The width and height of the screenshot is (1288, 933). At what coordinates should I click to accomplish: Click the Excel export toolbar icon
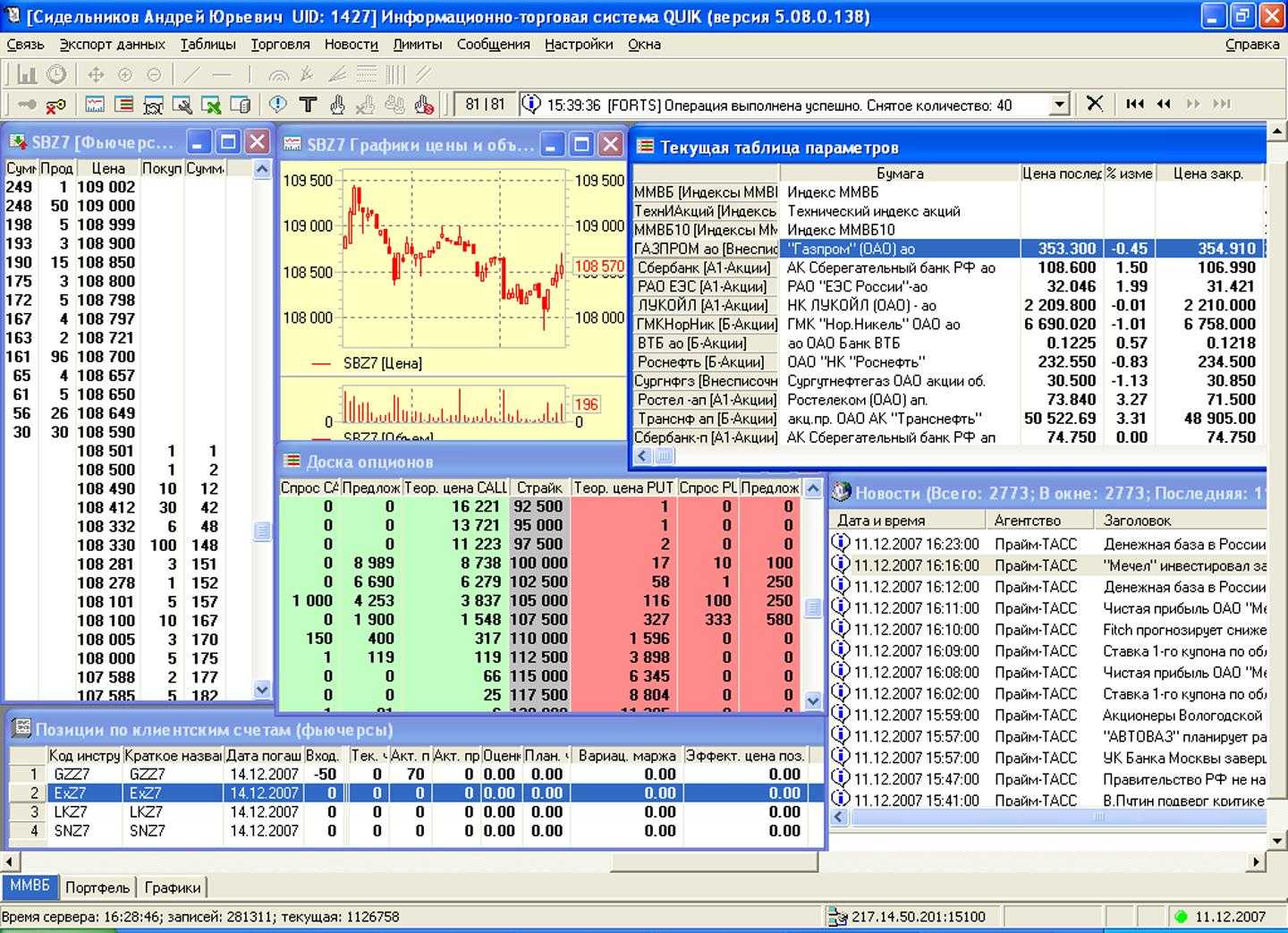point(211,106)
